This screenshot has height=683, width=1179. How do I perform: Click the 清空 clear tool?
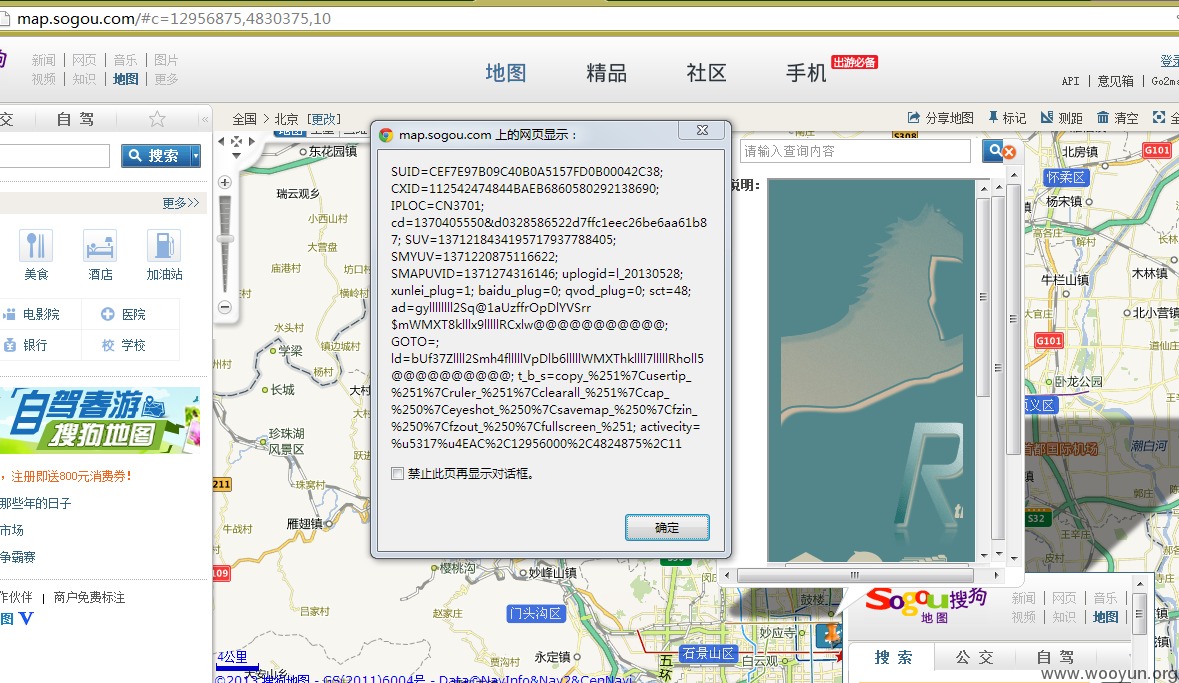pos(1117,118)
